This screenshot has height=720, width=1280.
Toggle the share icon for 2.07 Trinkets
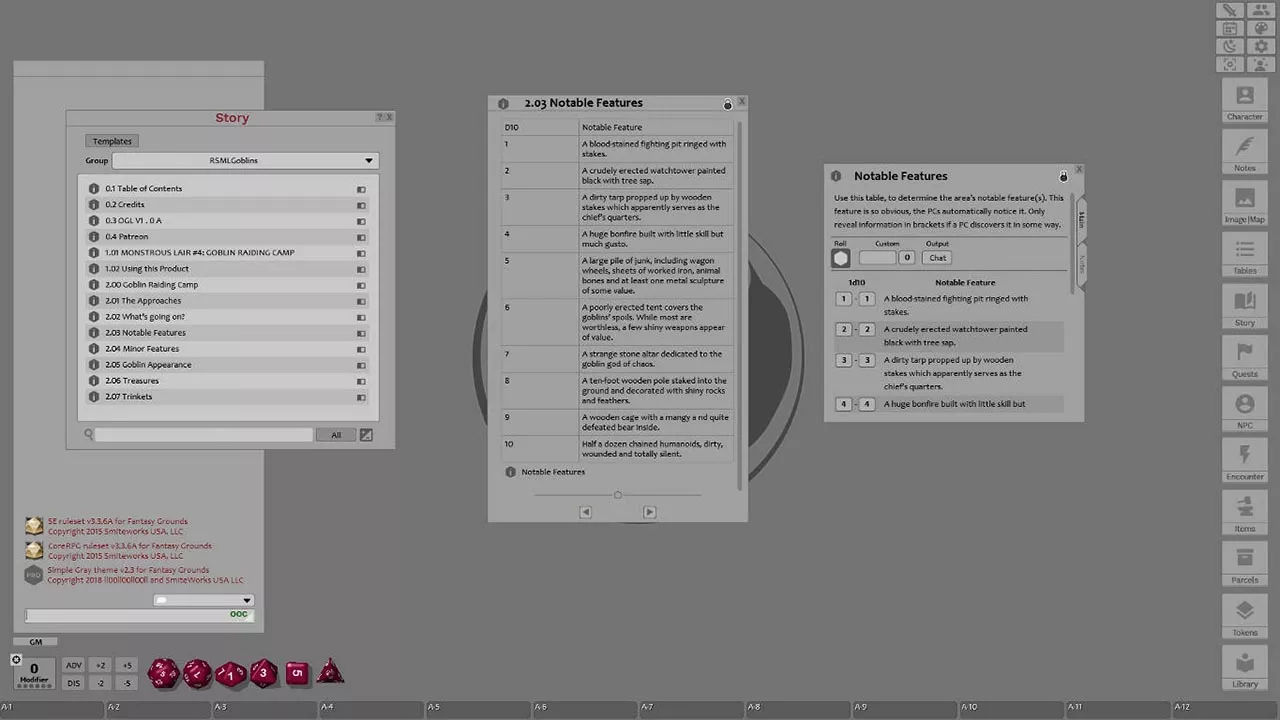(x=361, y=397)
